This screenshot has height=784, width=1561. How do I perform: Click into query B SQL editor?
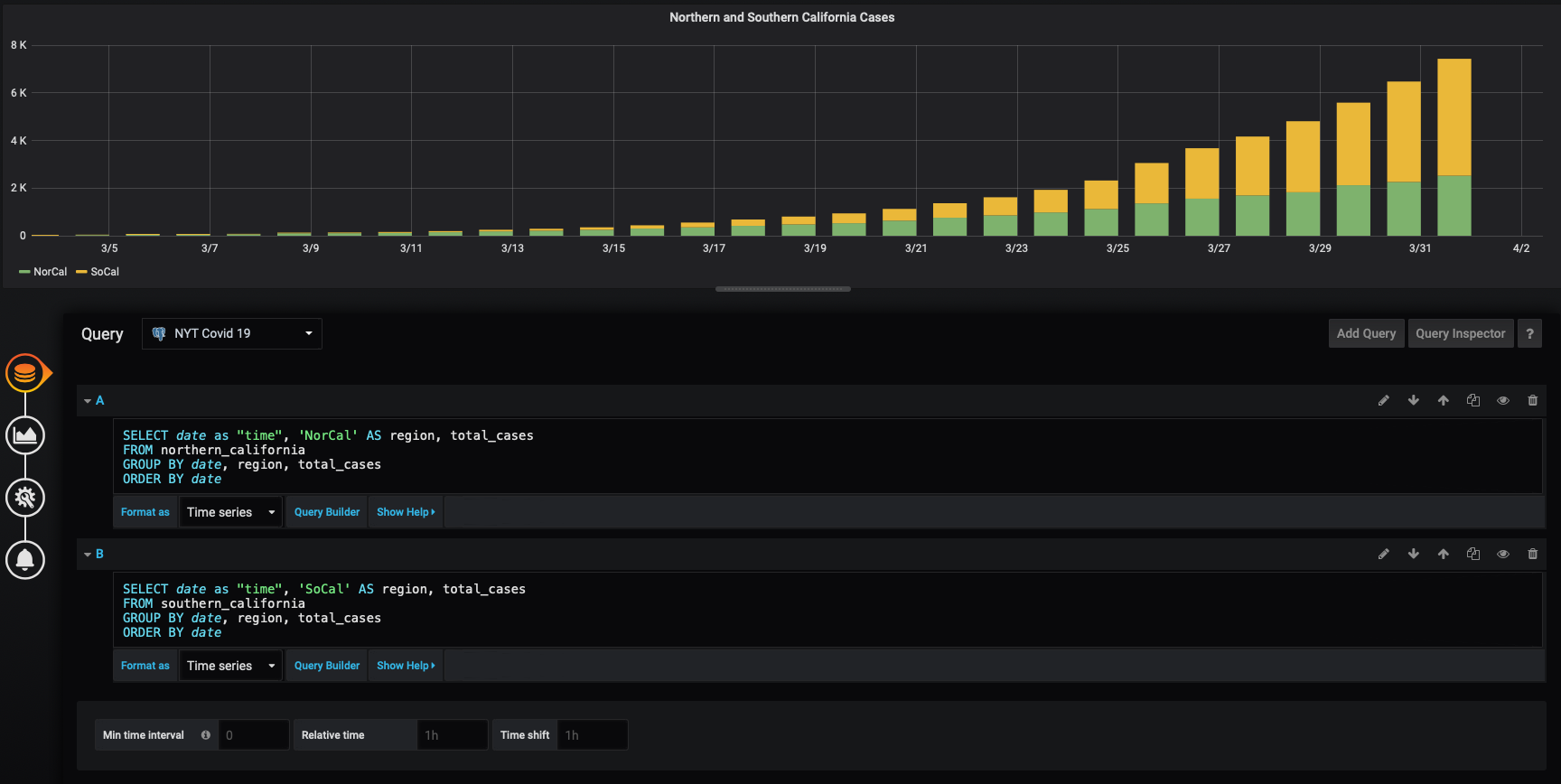pos(827,611)
